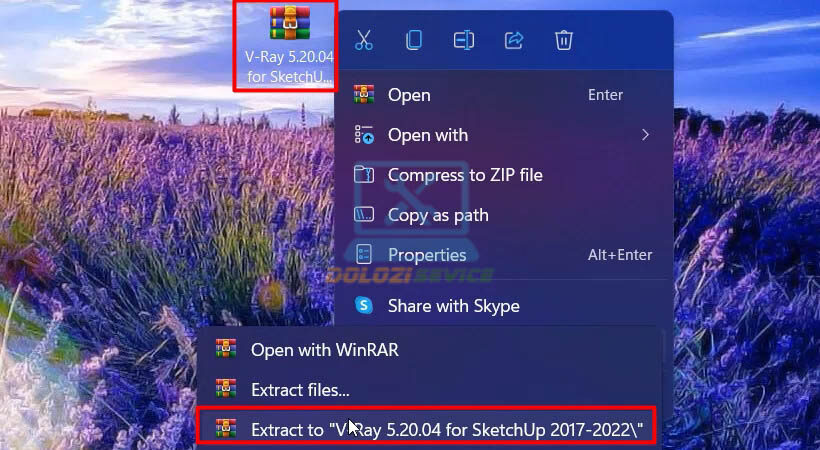Click the Share arrow icon
The height and width of the screenshot is (450, 820).
[514, 41]
